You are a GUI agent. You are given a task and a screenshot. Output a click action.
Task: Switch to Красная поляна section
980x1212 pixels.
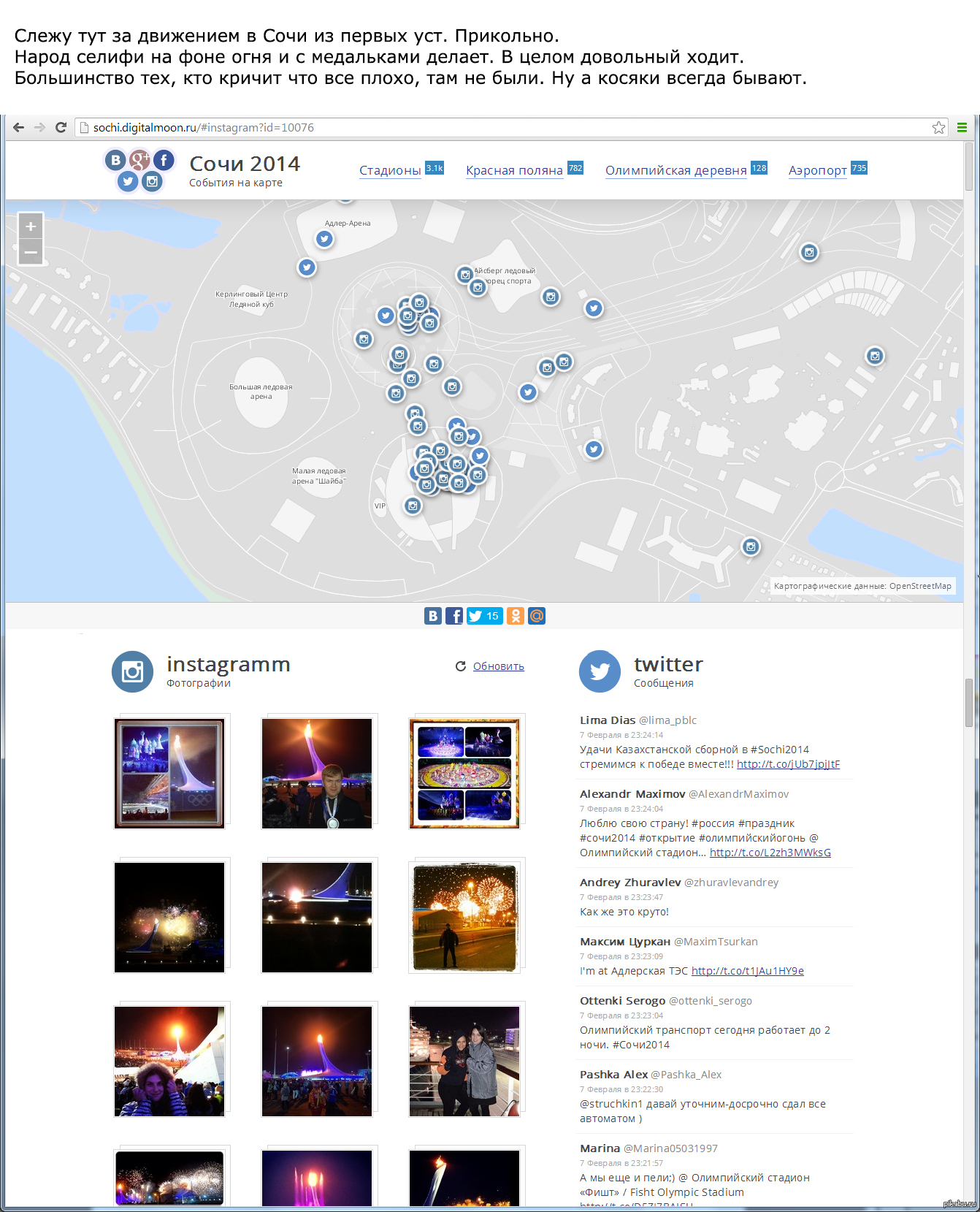coord(514,170)
